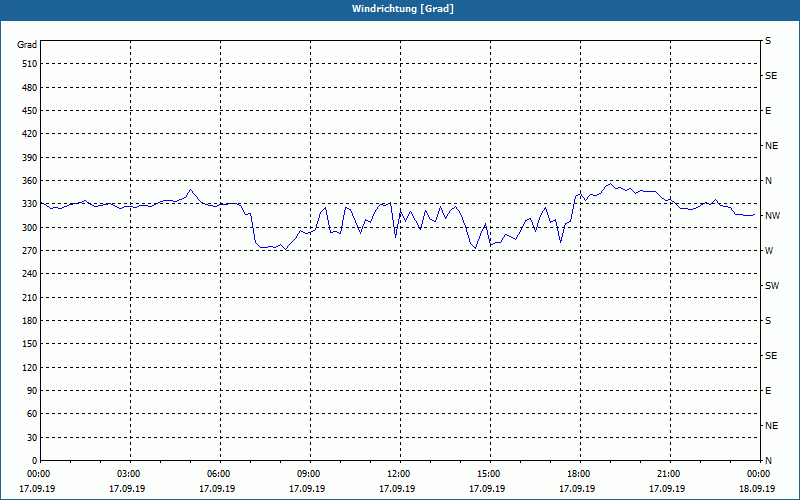Click the 180 y-axis value
The width and height of the screenshot is (800, 500).
tap(30, 321)
